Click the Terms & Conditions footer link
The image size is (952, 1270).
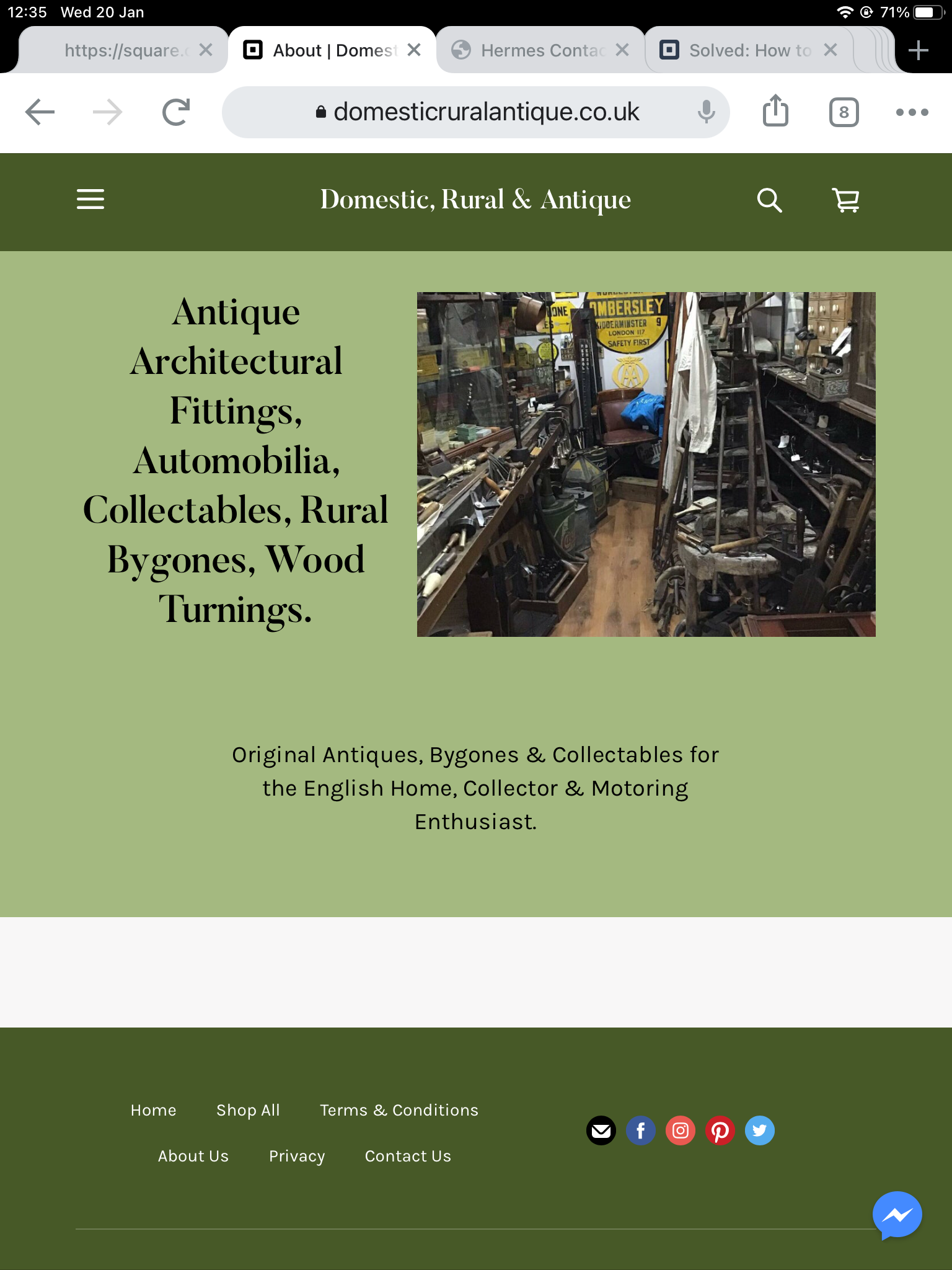pos(399,1110)
